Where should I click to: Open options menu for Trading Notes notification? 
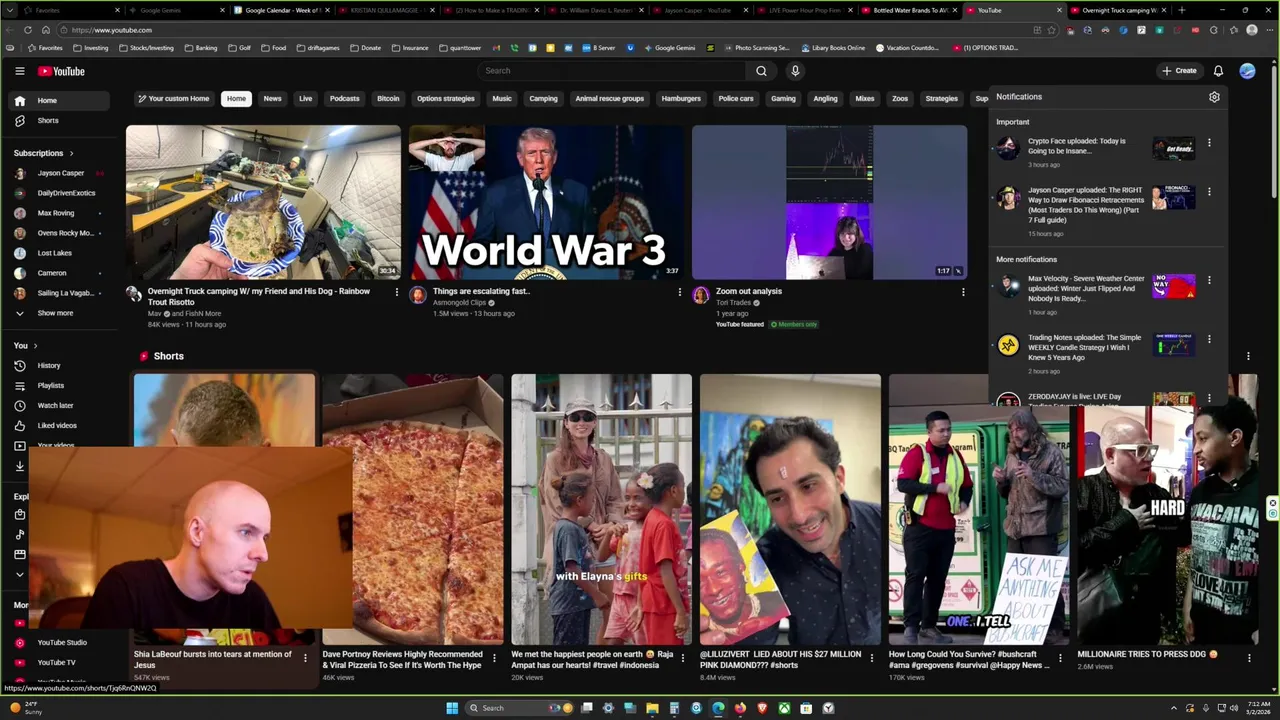(x=1209, y=339)
